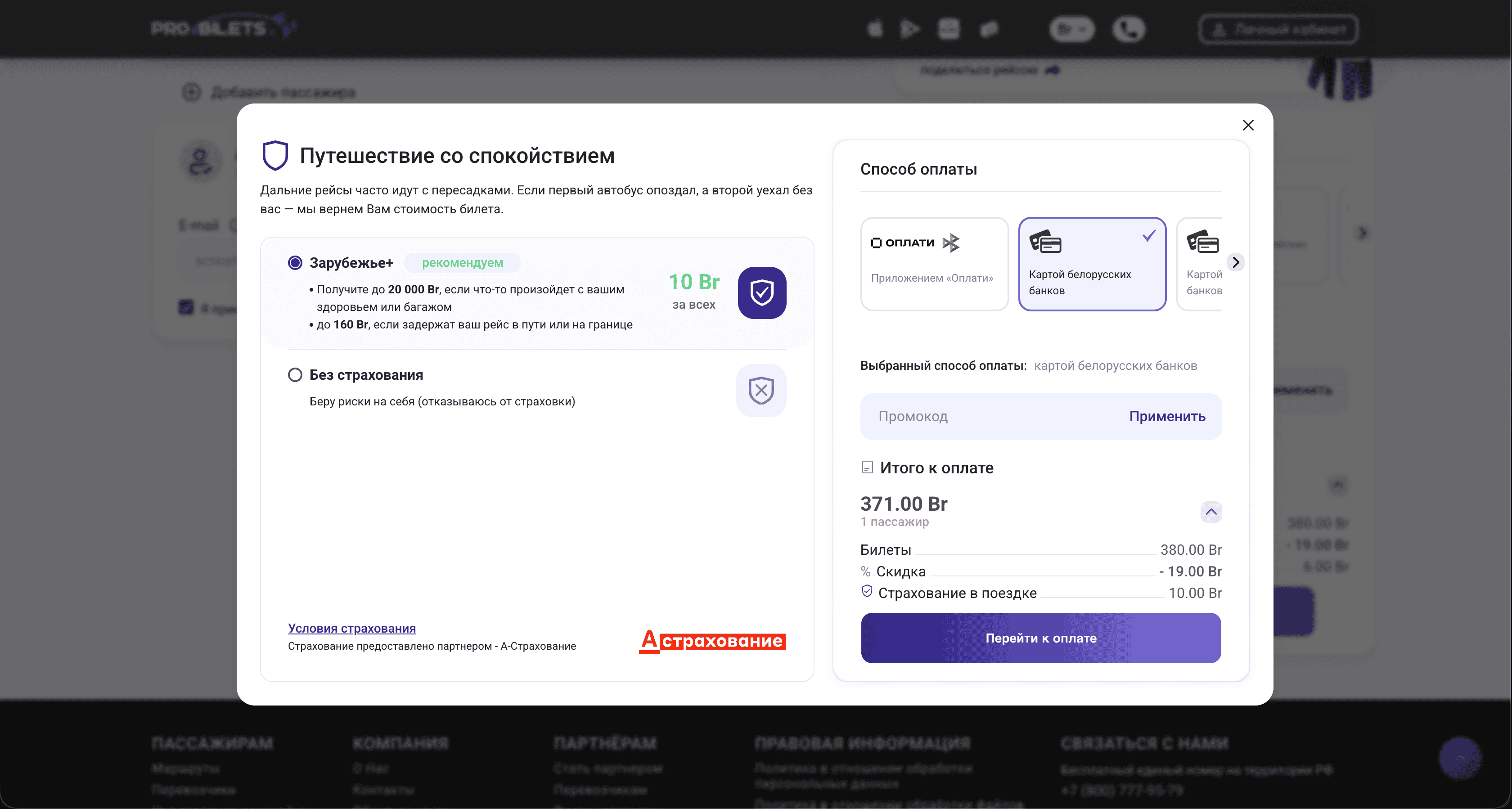Choose the Оплати app payment method
The height and width of the screenshot is (809, 1512).
[934, 264]
